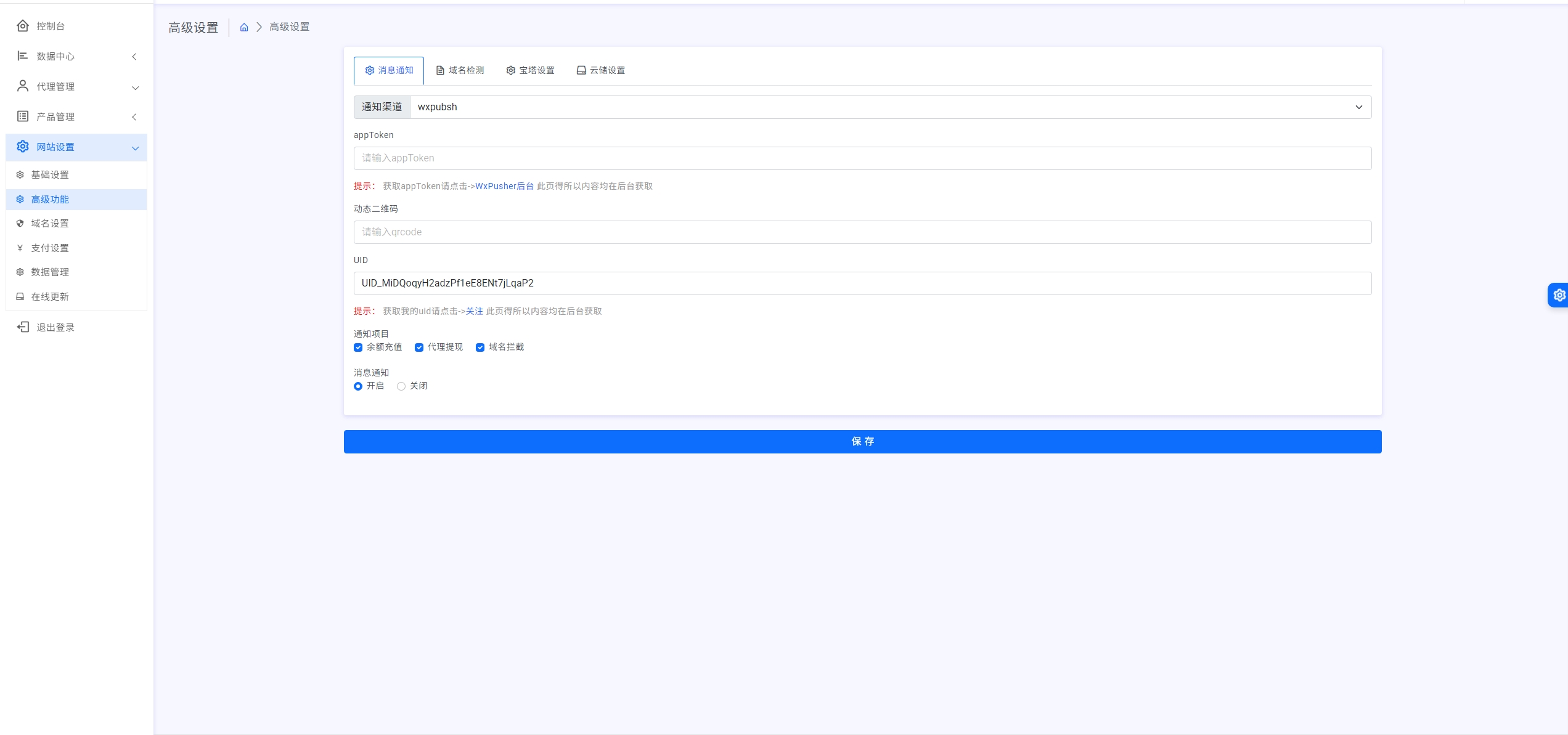Click the 数据中心 chart icon

coord(23,56)
